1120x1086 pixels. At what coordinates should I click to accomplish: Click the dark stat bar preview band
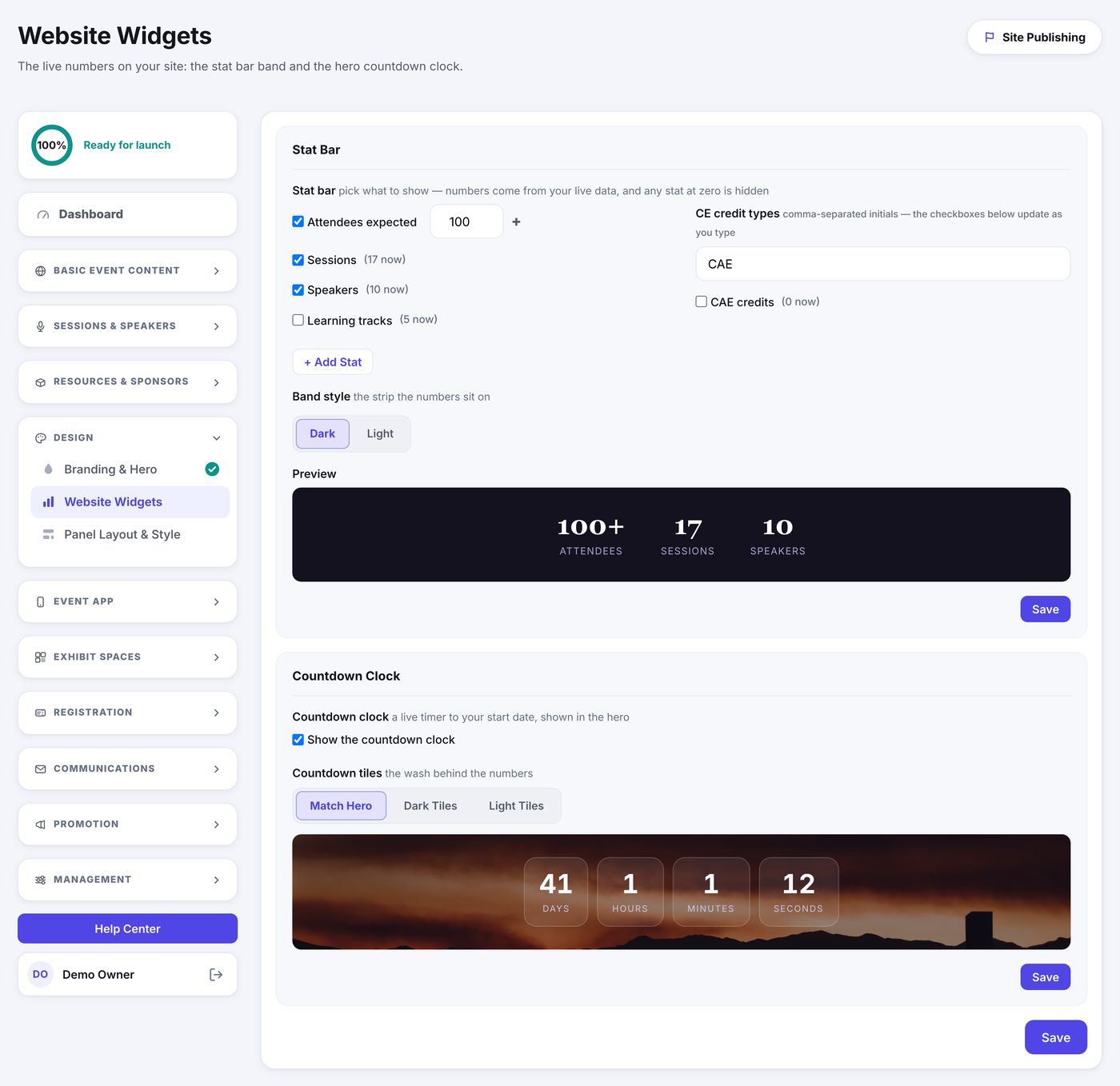681,534
